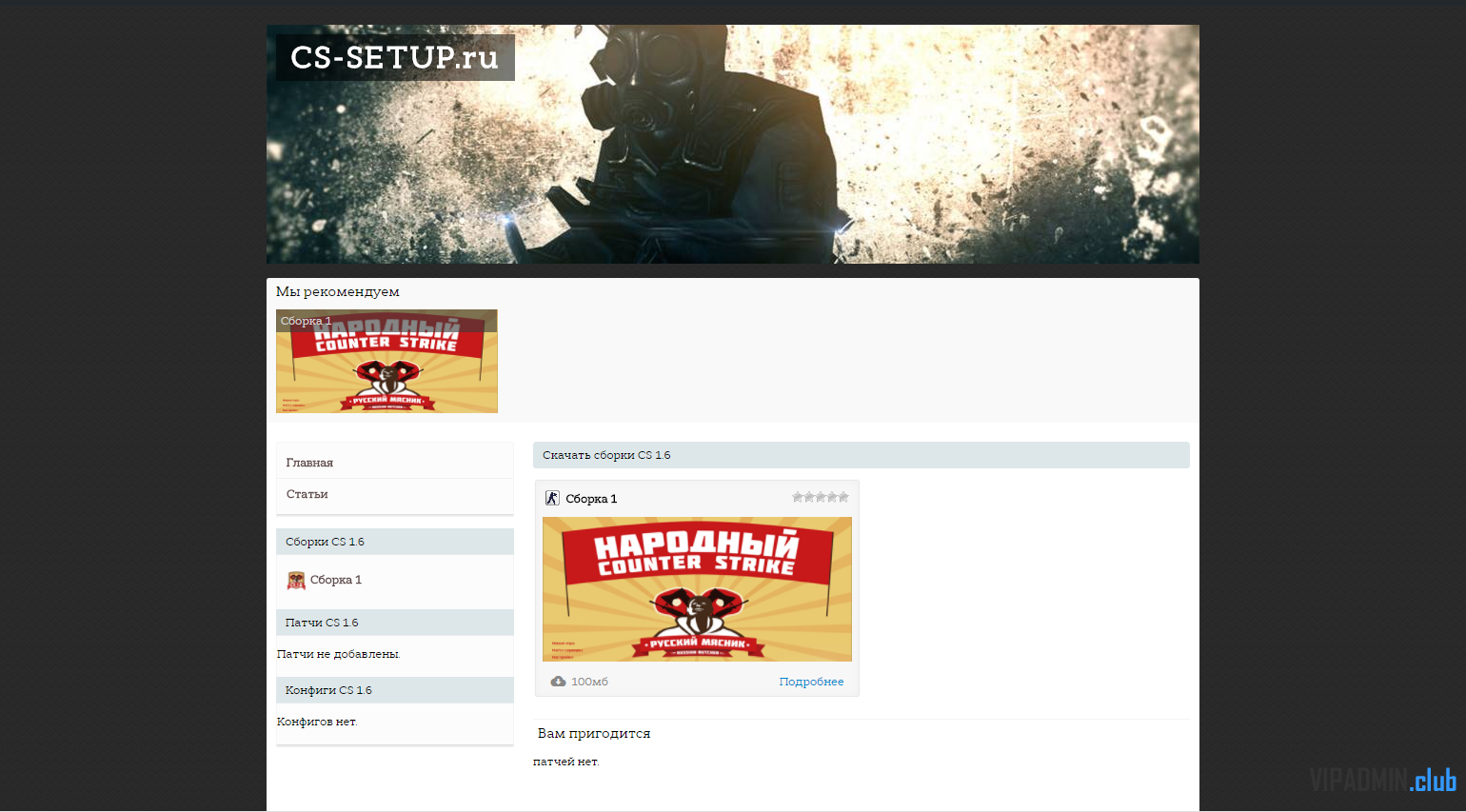The height and width of the screenshot is (812, 1466).
Task: Click the gas mask soldier header banner
Action: coord(733,145)
